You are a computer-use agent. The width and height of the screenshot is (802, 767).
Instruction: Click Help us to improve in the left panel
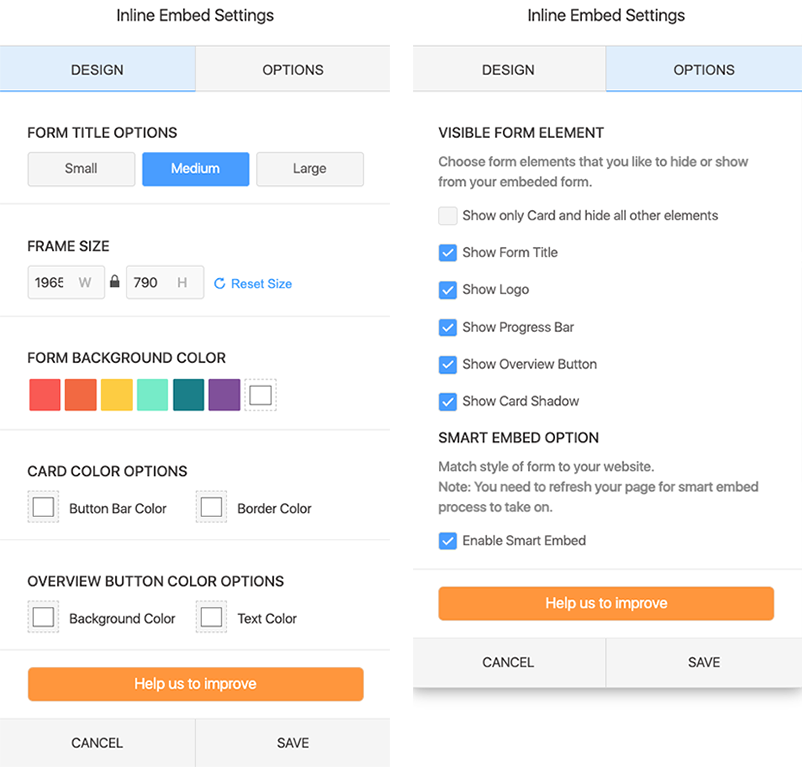[195, 684]
